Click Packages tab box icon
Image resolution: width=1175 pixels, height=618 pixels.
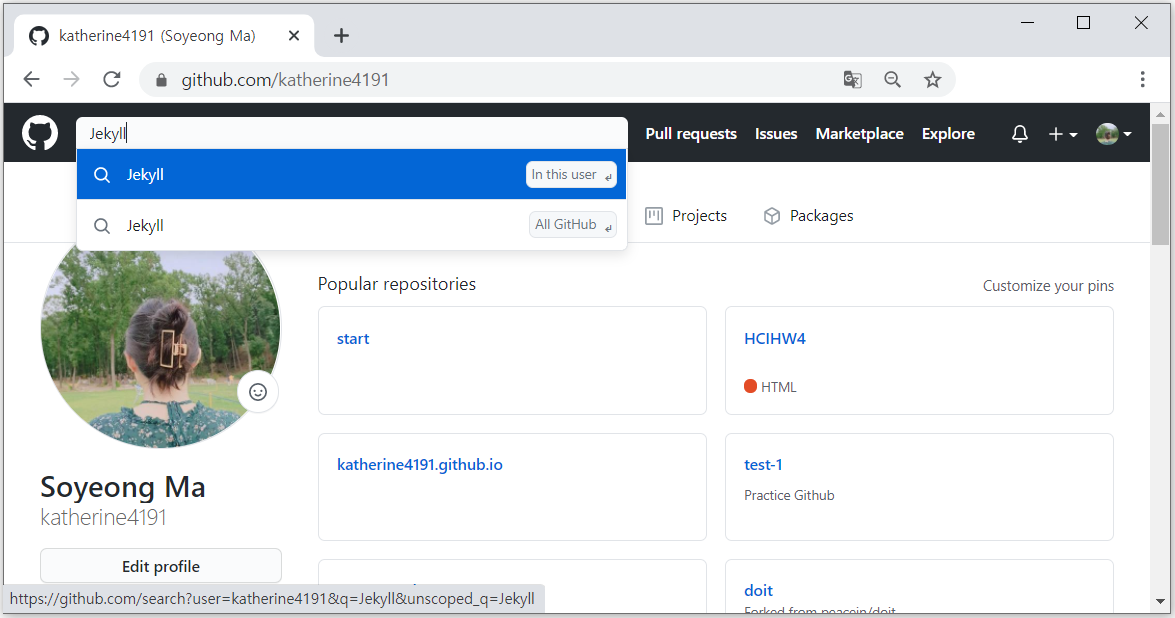pyautogui.click(x=772, y=216)
